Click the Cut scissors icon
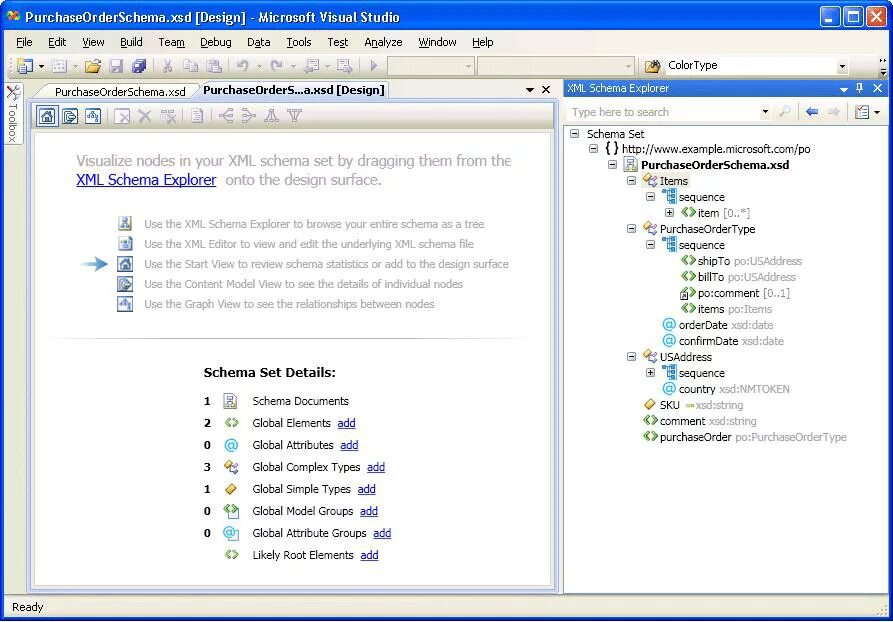This screenshot has width=893, height=622. point(167,67)
